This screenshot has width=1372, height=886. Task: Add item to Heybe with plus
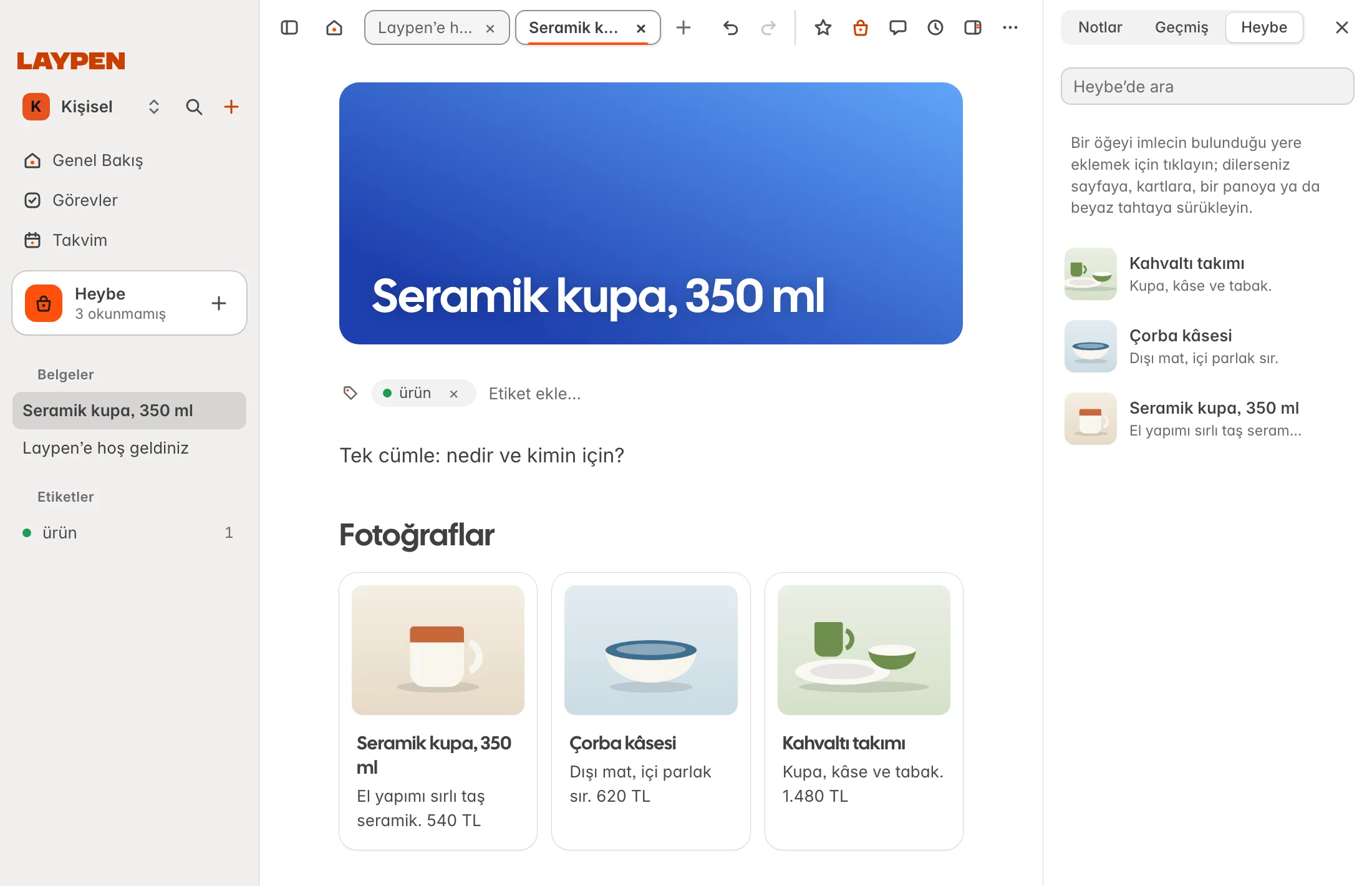point(219,303)
